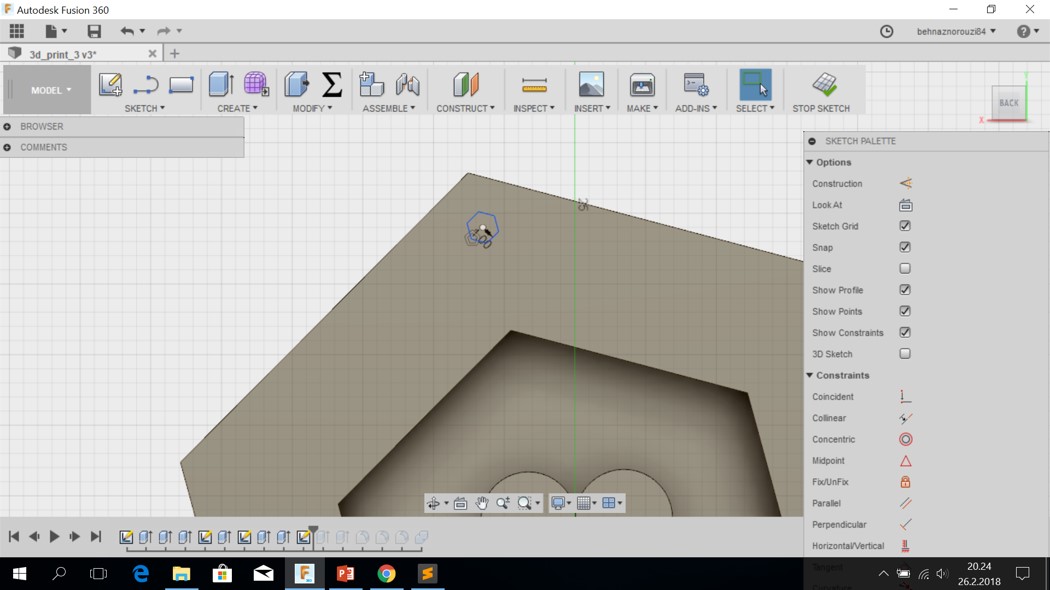Screen dimensions: 1050x590
Task: Open the user account behnaznorouzi84 dropdown
Action: 956,31
